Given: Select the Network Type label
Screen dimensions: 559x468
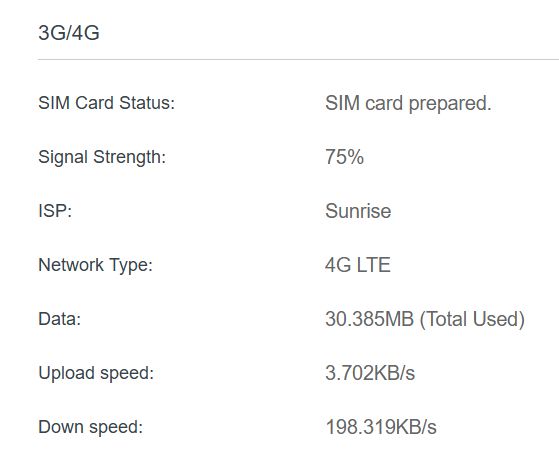Looking at the screenshot, I should click(x=96, y=265).
